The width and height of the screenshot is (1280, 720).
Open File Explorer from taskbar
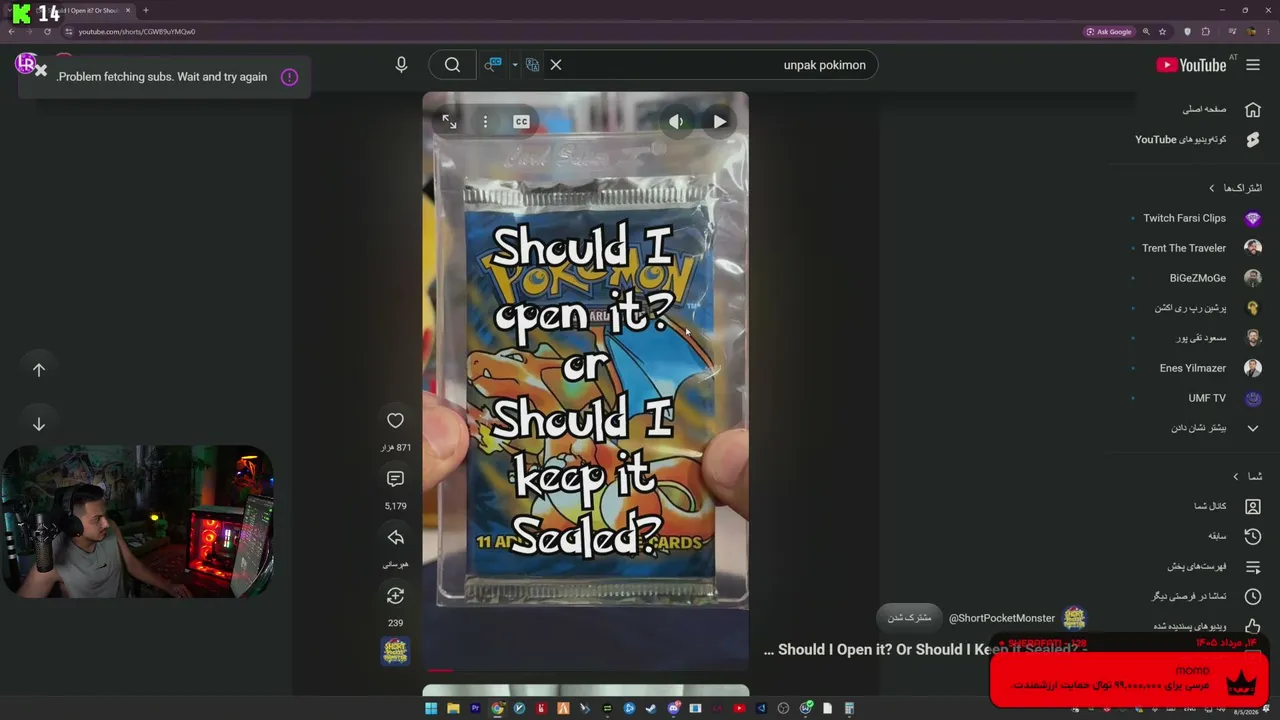pyautogui.click(x=453, y=709)
